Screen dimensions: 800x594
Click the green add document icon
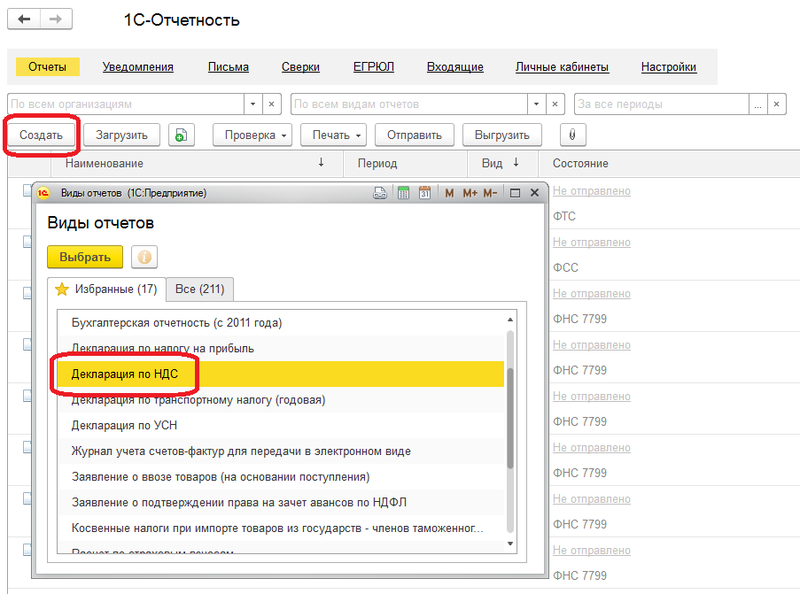click(x=181, y=135)
